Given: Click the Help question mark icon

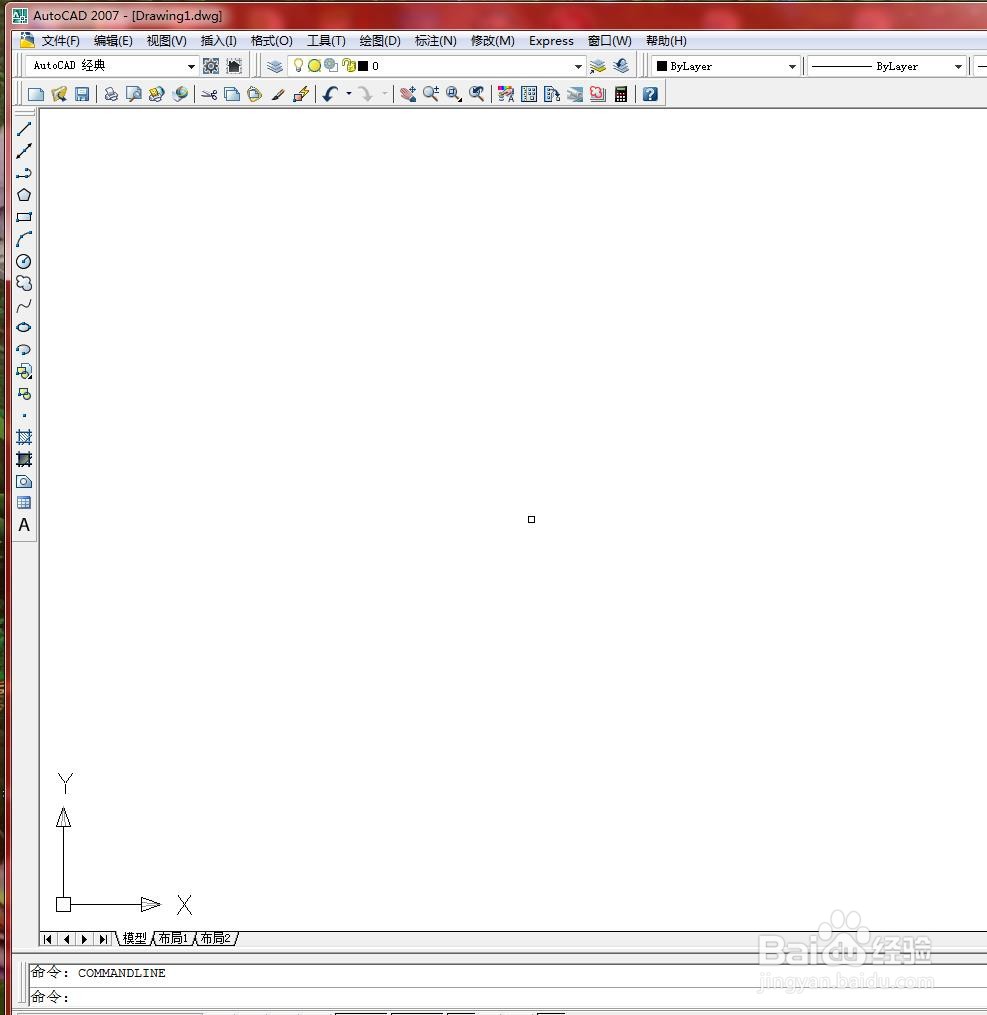Looking at the screenshot, I should [650, 95].
